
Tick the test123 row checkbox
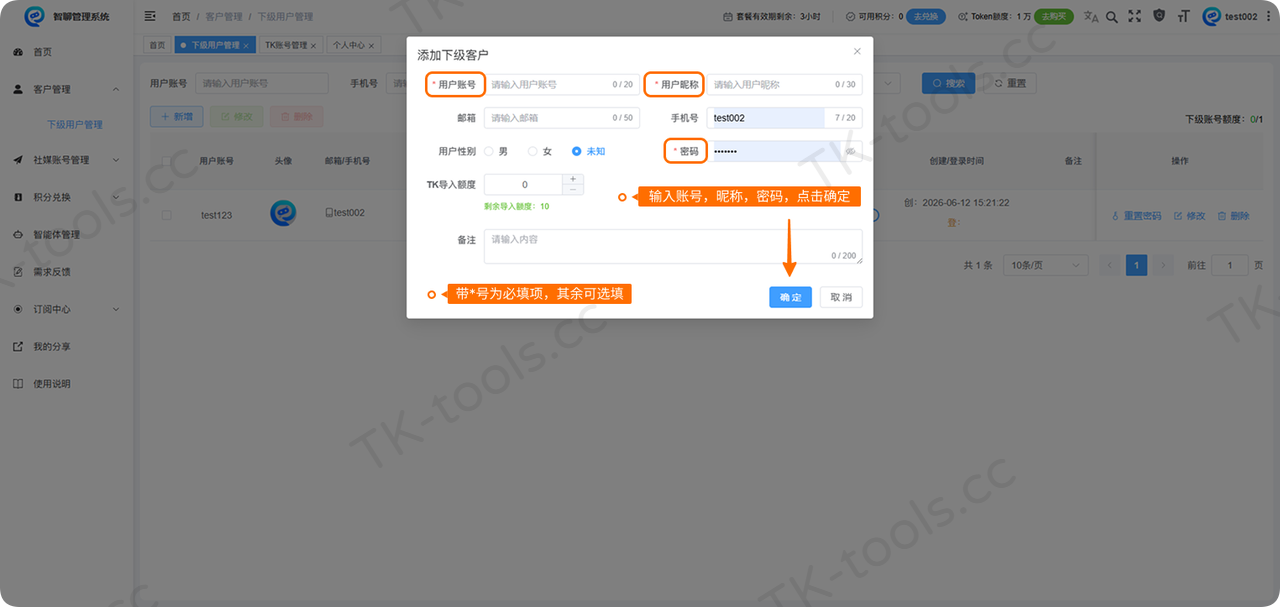click(167, 215)
